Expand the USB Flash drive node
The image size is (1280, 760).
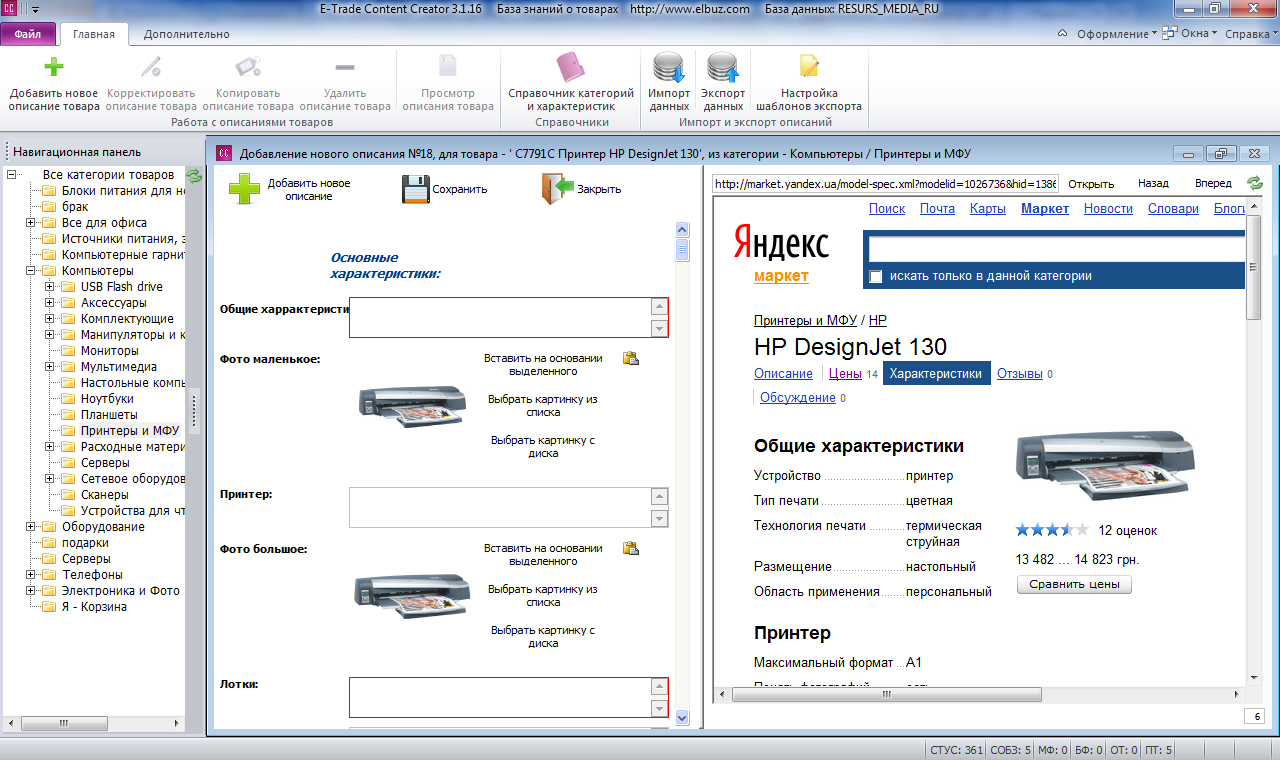coord(50,287)
